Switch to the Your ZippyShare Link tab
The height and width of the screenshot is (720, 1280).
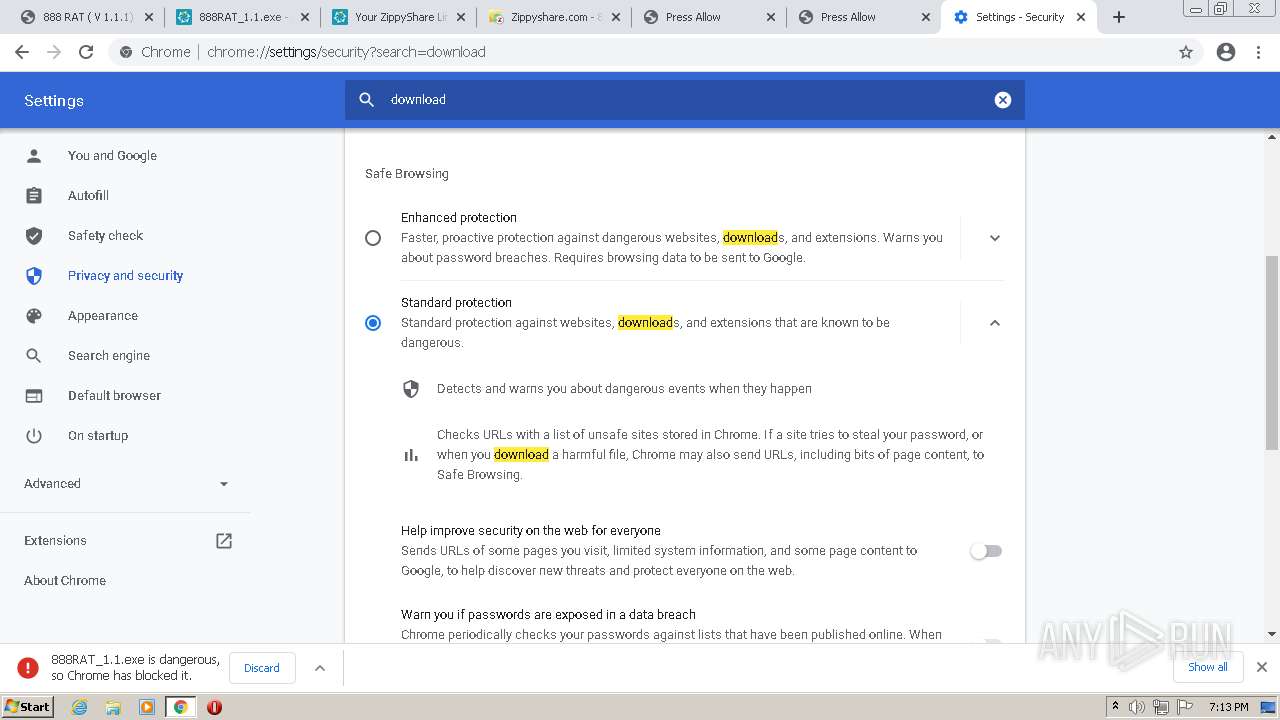(399, 17)
